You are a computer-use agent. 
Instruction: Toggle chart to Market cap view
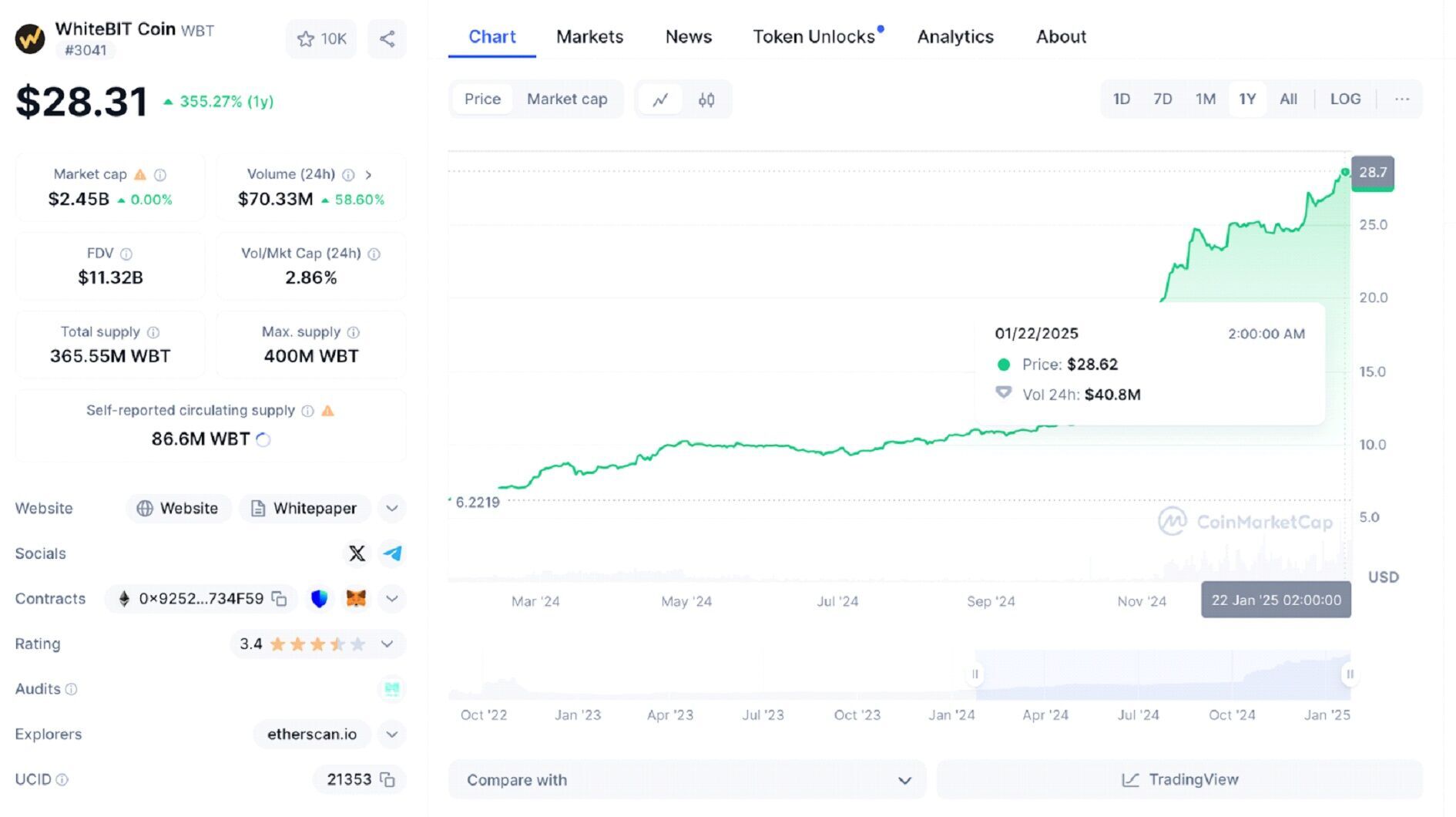pyautogui.click(x=567, y=99)
